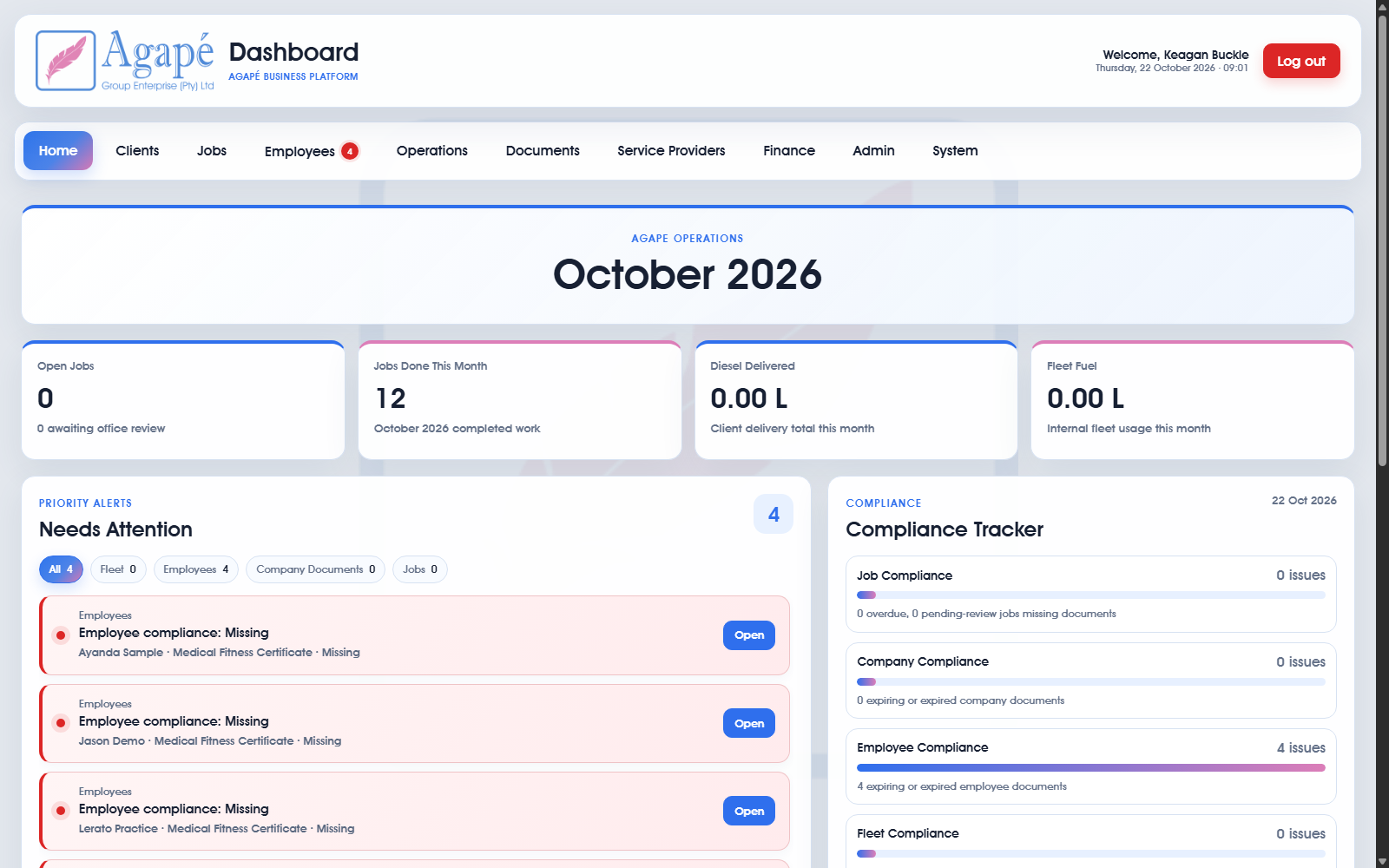This screenshot has width=1389, height=868.
Task: Click the 4 issues Employee Compliance count
Action: coord(1300,747)
